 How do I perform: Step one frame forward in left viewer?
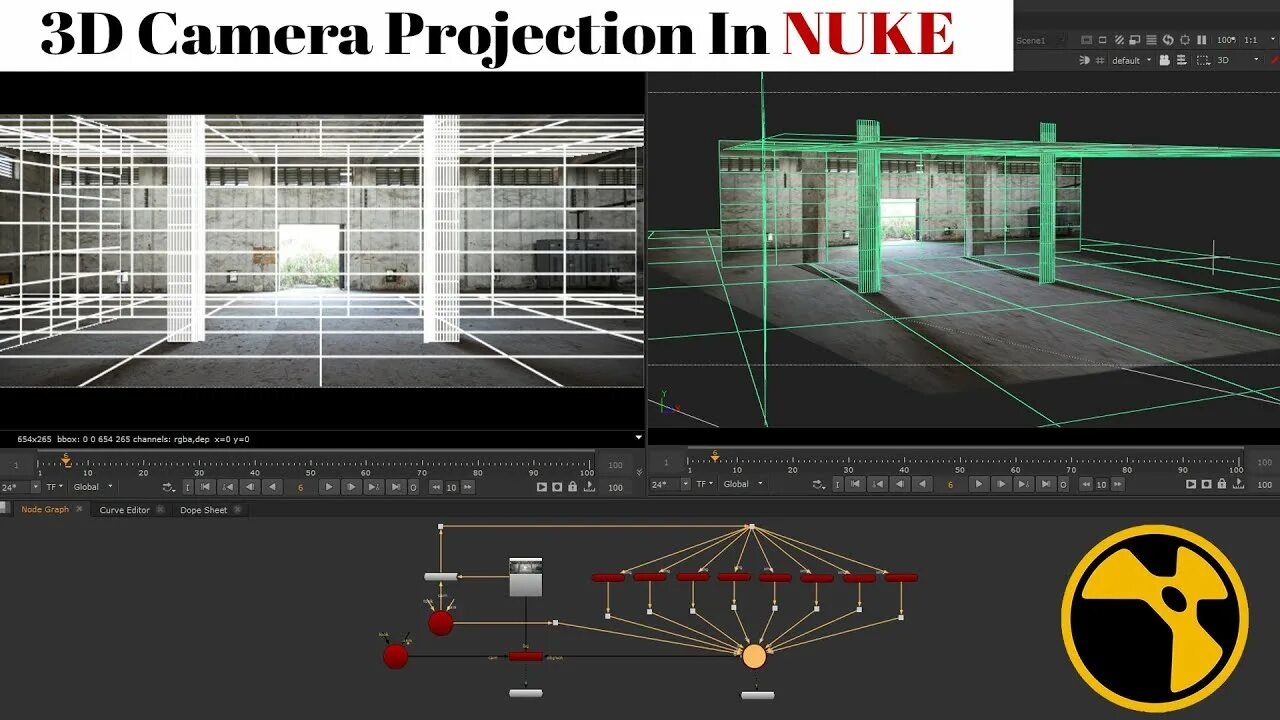coord(351,487)
